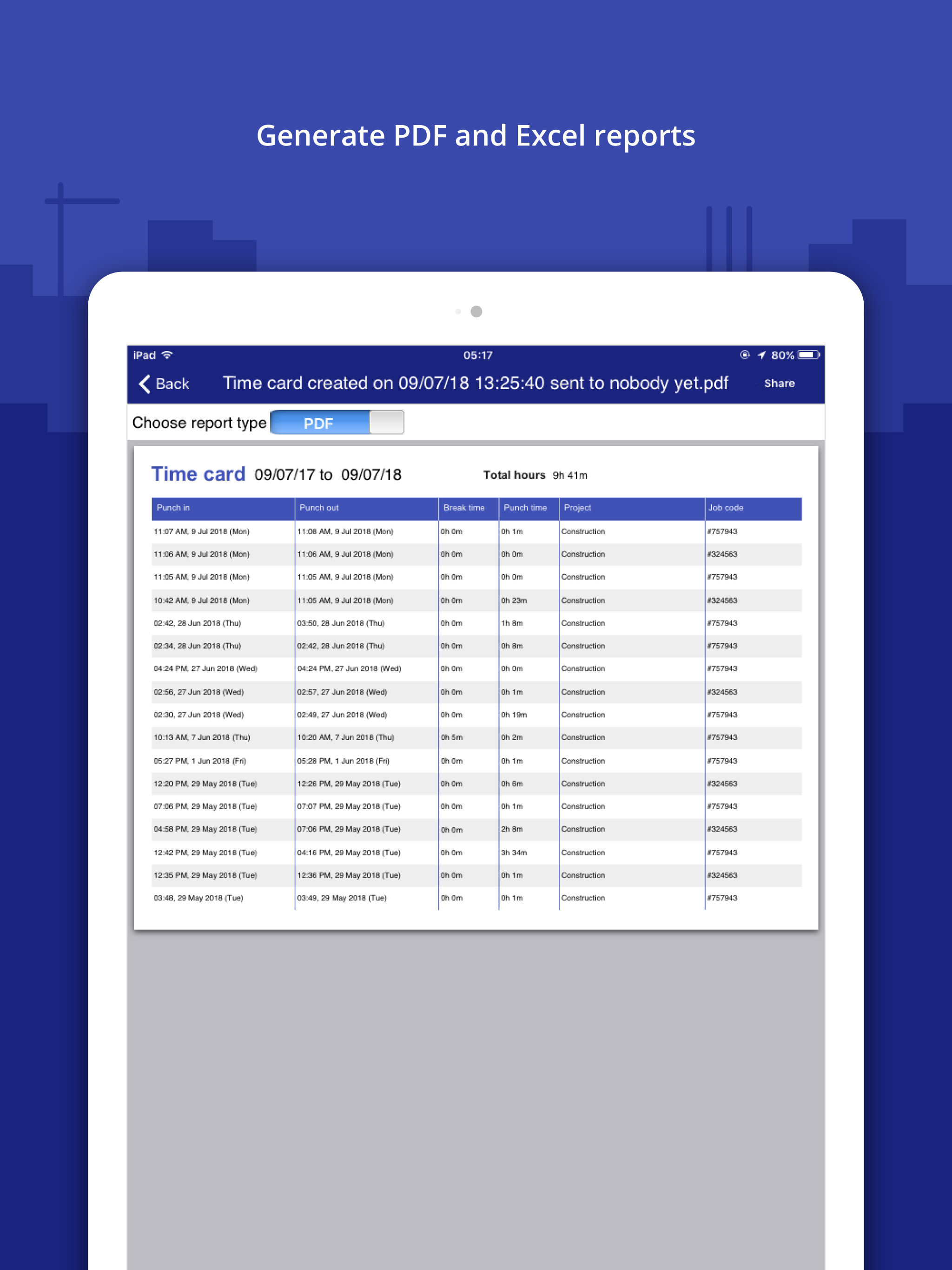Screen dimensions: 952x1270
Task: Tap punch time 2h 8m cell
Action: click(x=512, y=829)
